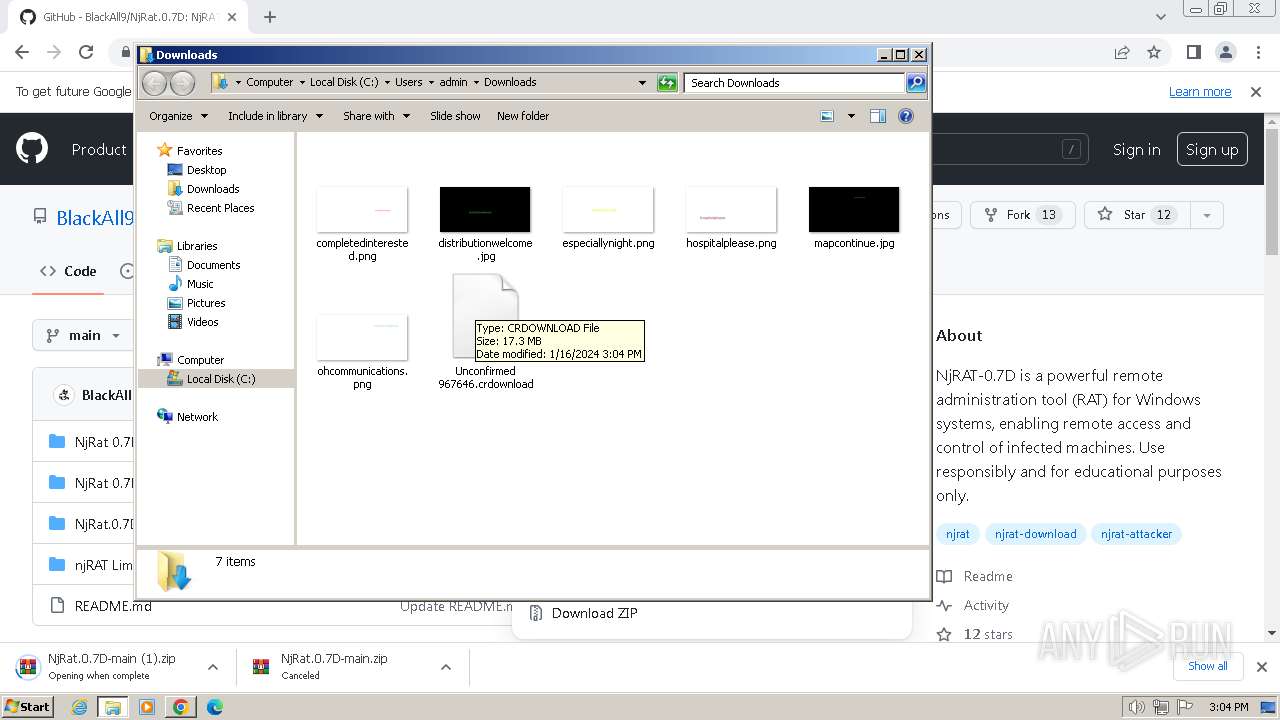The height and width of the screenshot is (720, 1280).
Task: Expand options for NjRat.0.7D-main (1).zip download
Action: click(x=212, y=667)
